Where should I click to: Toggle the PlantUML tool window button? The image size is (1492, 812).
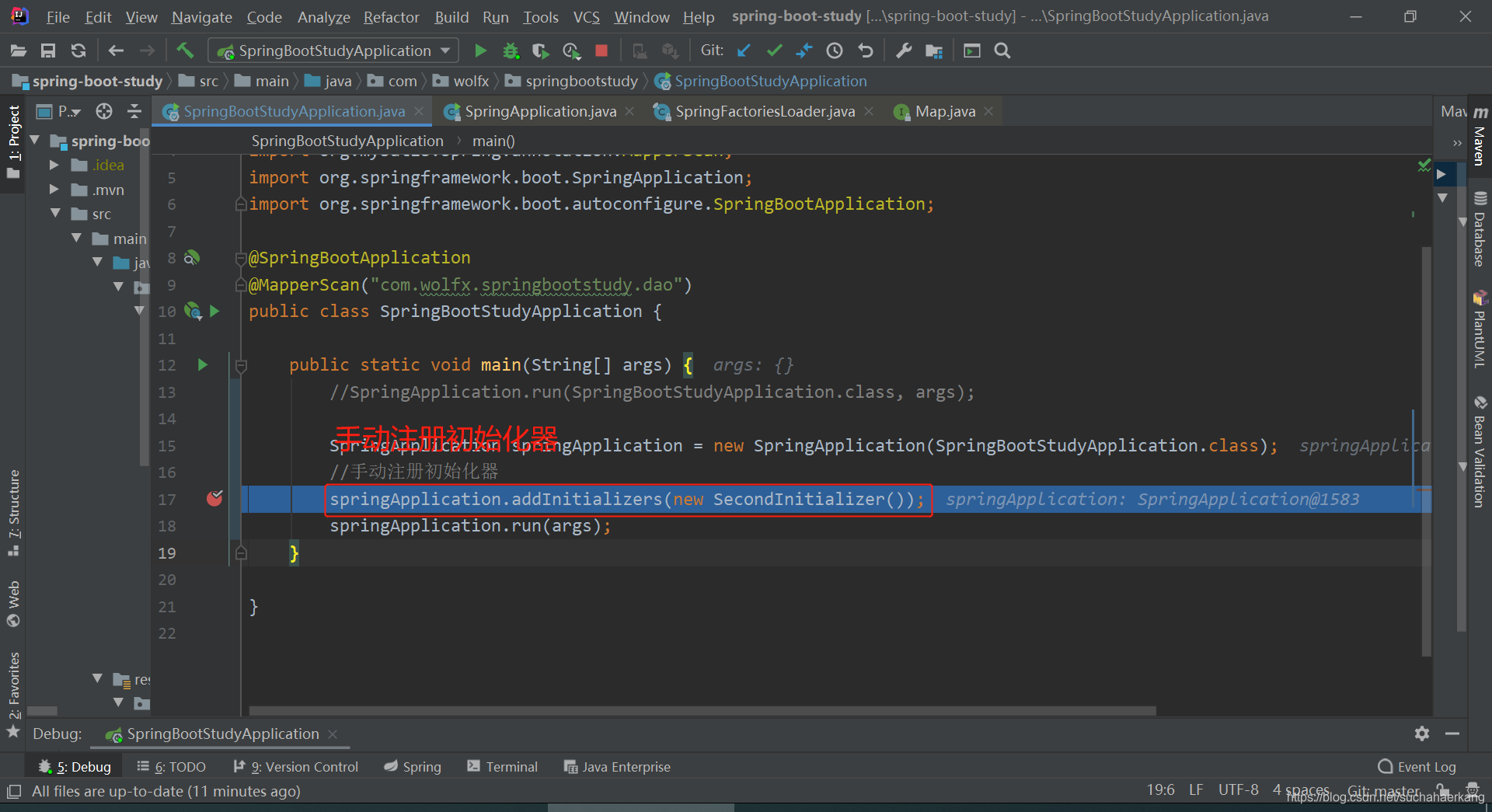(1480, 329)
